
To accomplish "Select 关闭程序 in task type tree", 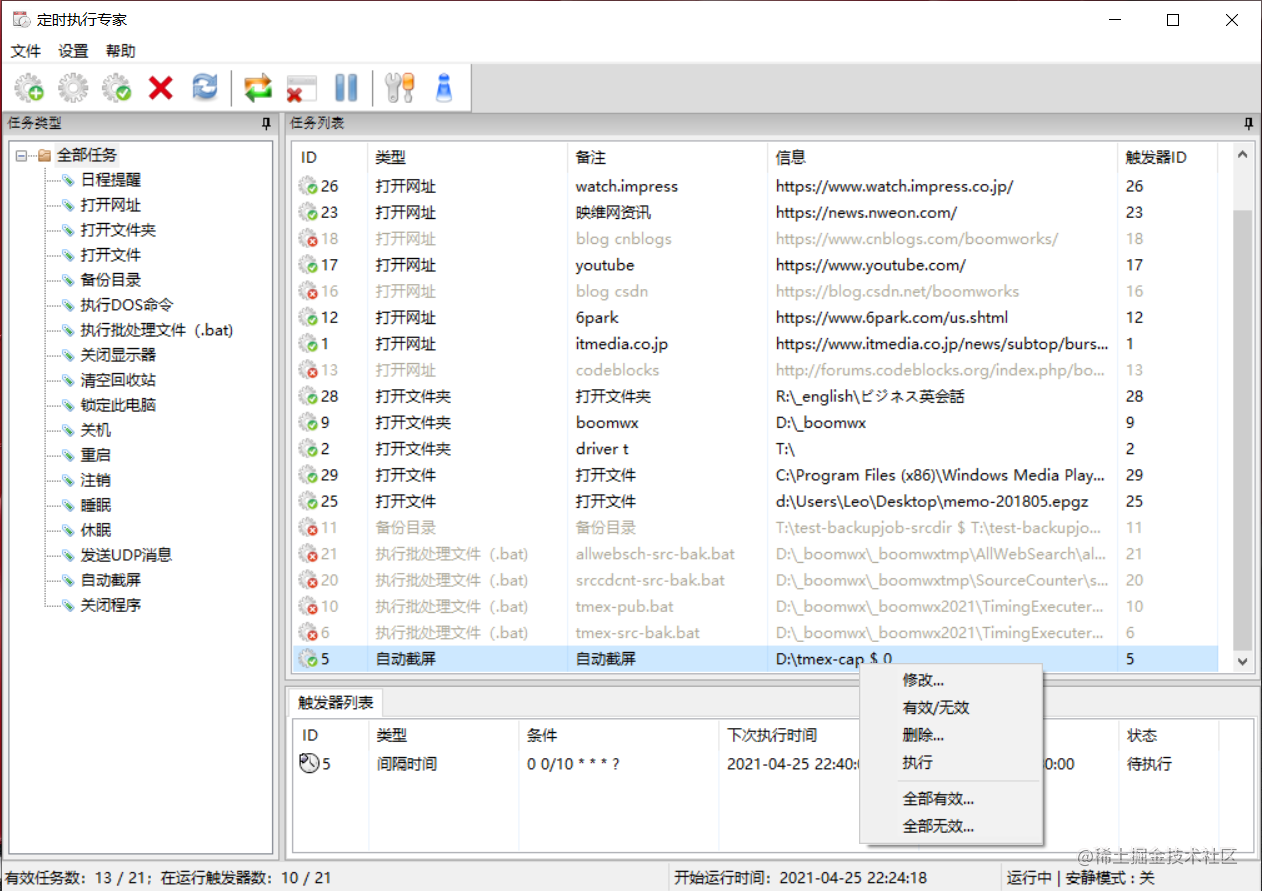I will [110, 605].
